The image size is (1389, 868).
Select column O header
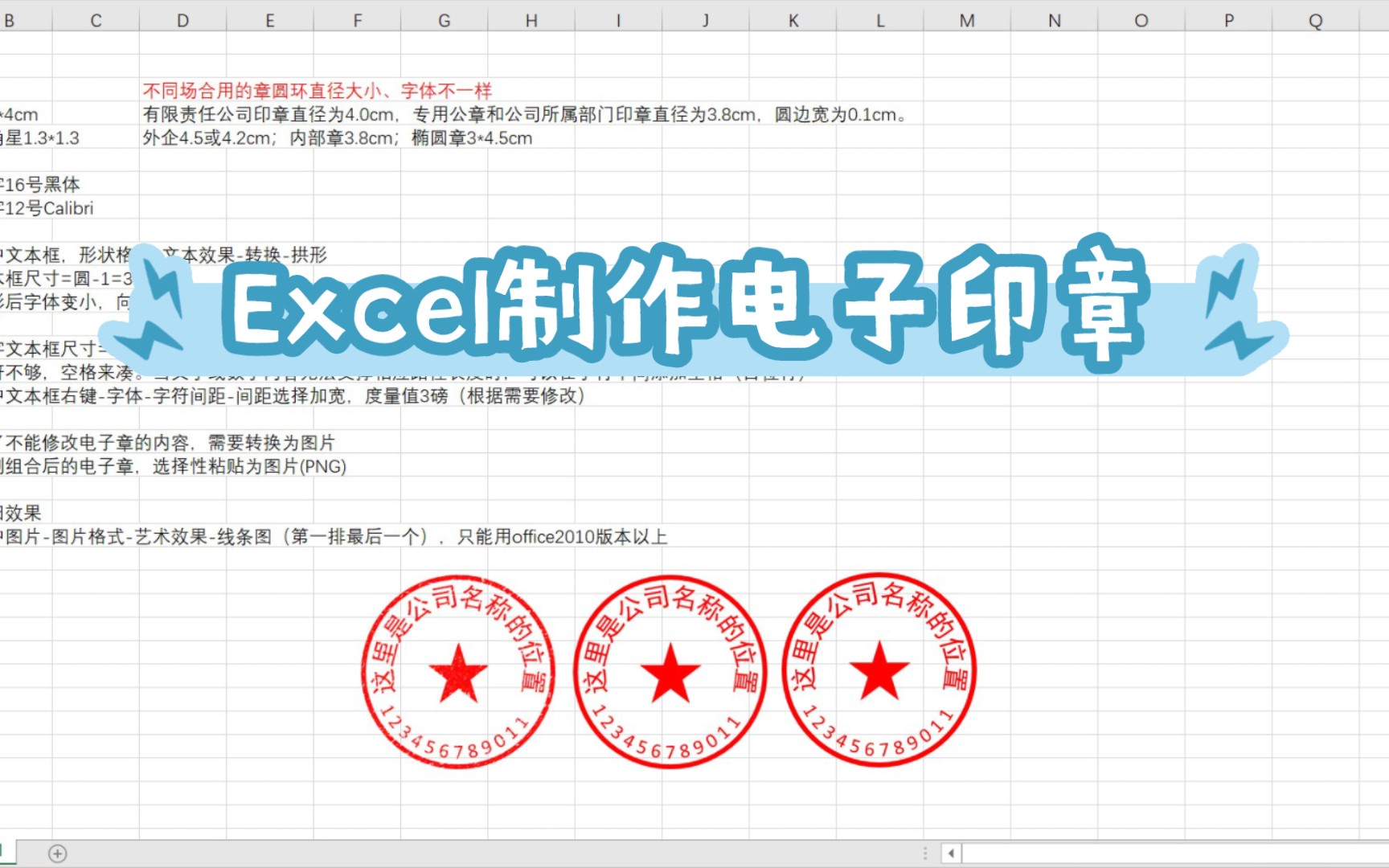click(x=1141, y=20)
